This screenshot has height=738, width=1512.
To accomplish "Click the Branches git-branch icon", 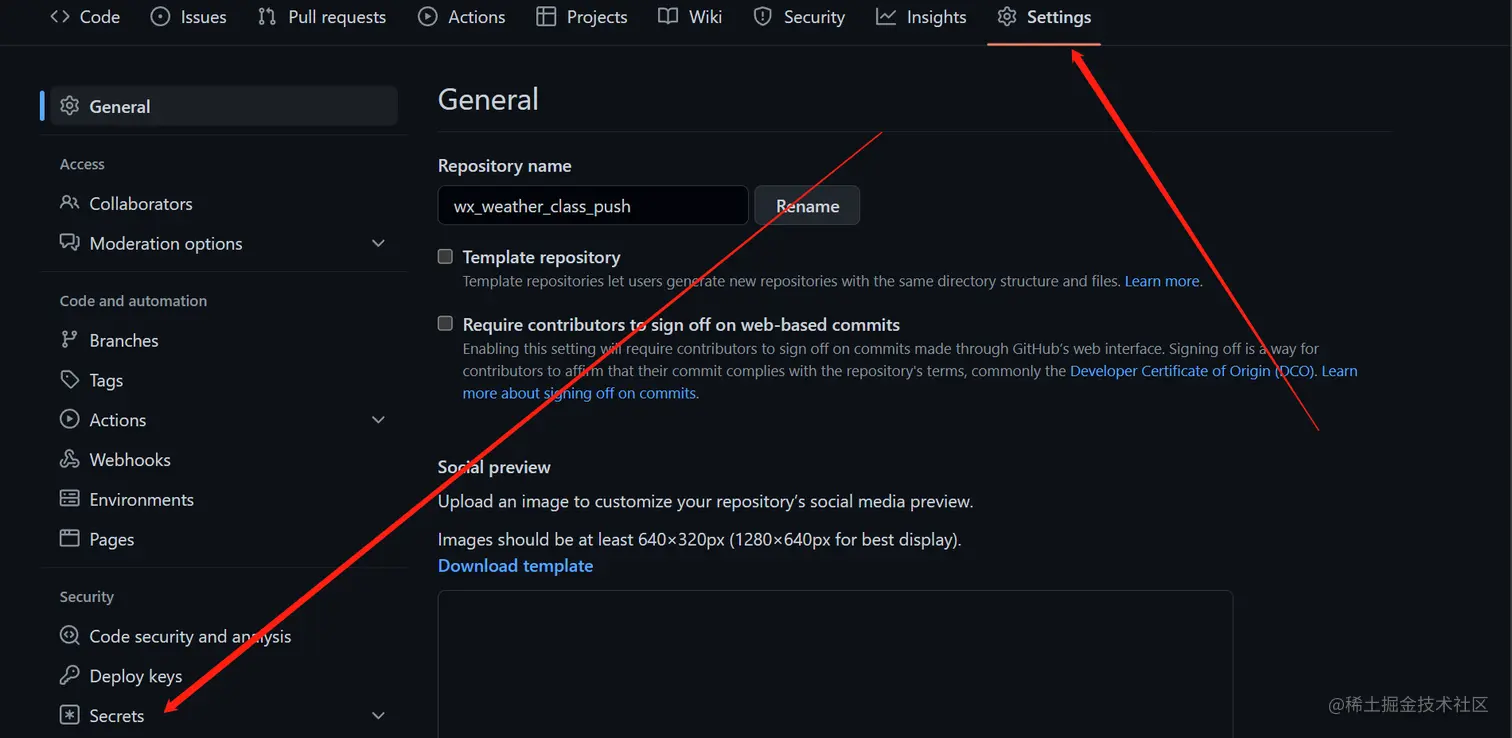I will 69,340.
